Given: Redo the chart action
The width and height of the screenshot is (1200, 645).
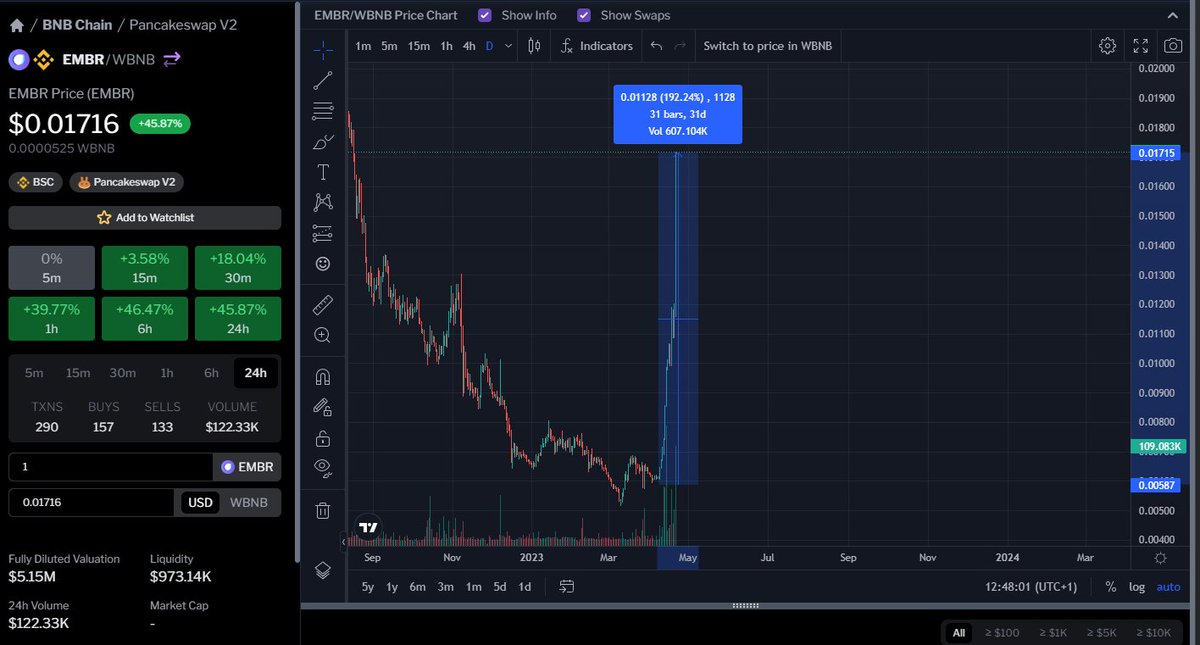Looking at the screenshot, I should click(680, 46).
